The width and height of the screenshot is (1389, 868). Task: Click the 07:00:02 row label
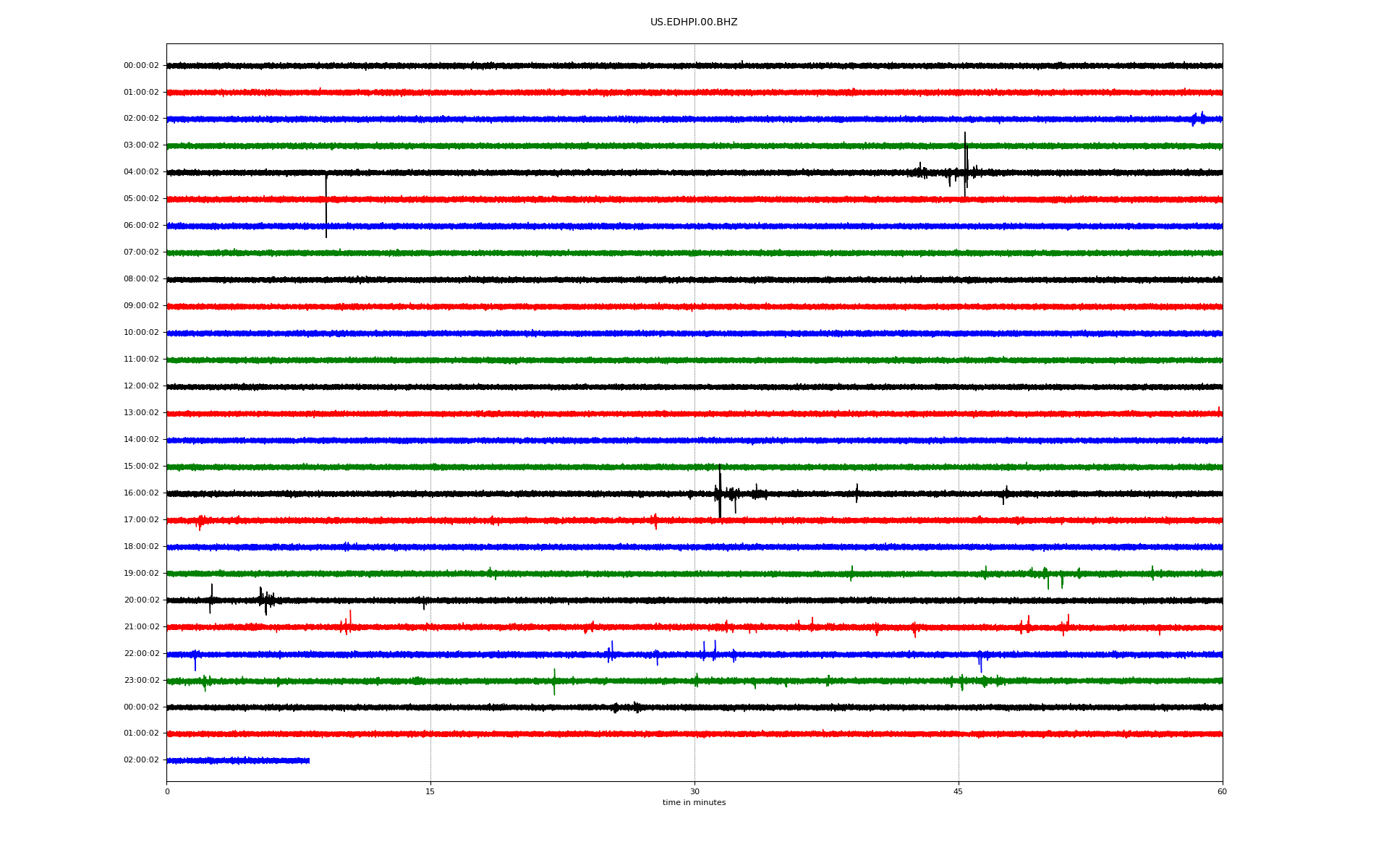(141, 252)
